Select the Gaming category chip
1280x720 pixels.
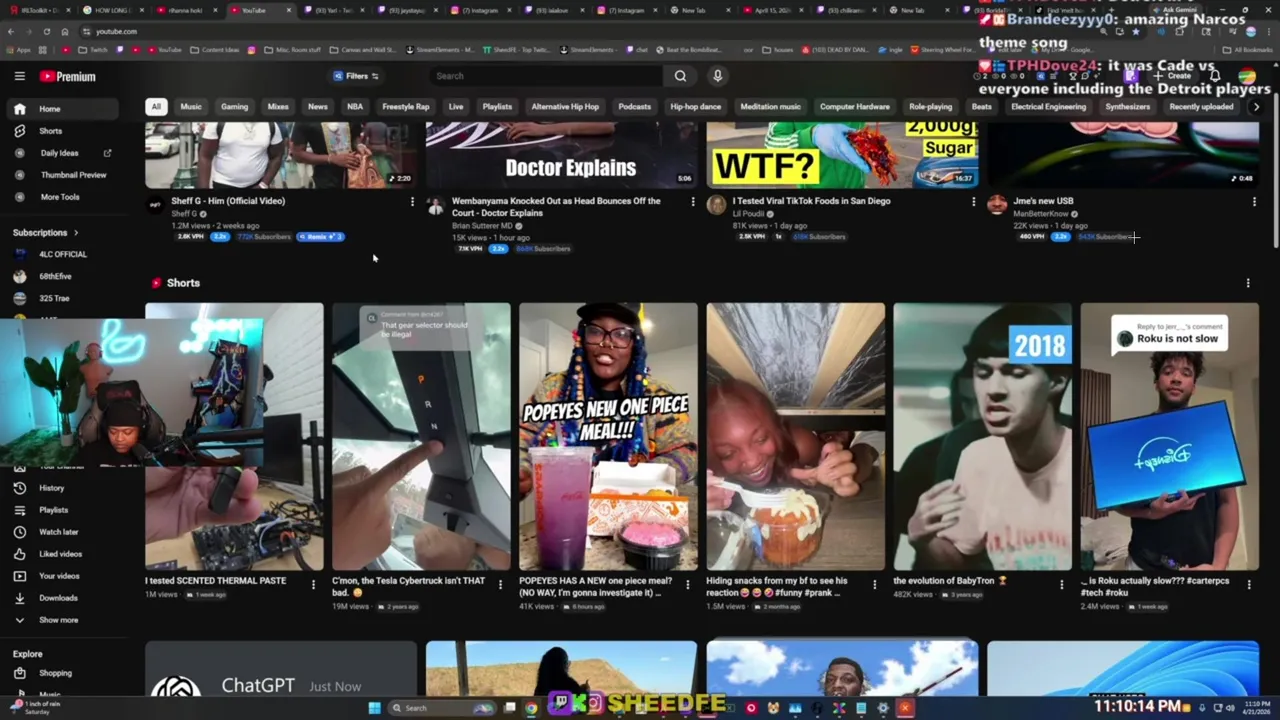pos(234,107)
